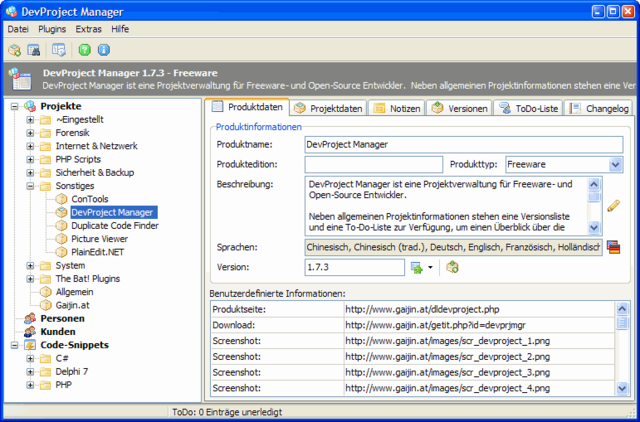The image size is (640, 422).
Task: Select The Bat! Plugins tree item
Action: click(x=88, y=279)
